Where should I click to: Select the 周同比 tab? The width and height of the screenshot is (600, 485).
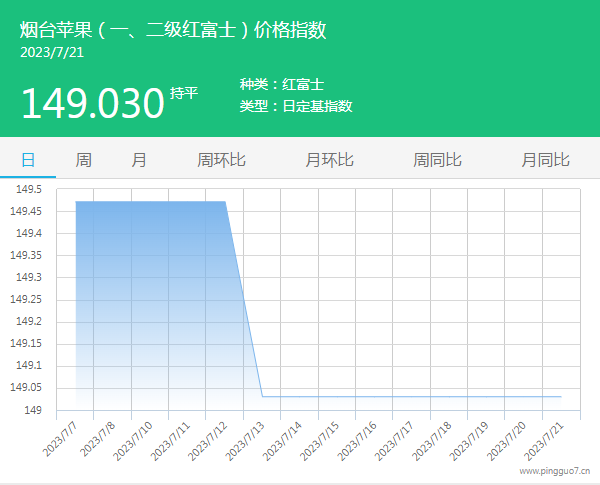click(x=437, y=160)
